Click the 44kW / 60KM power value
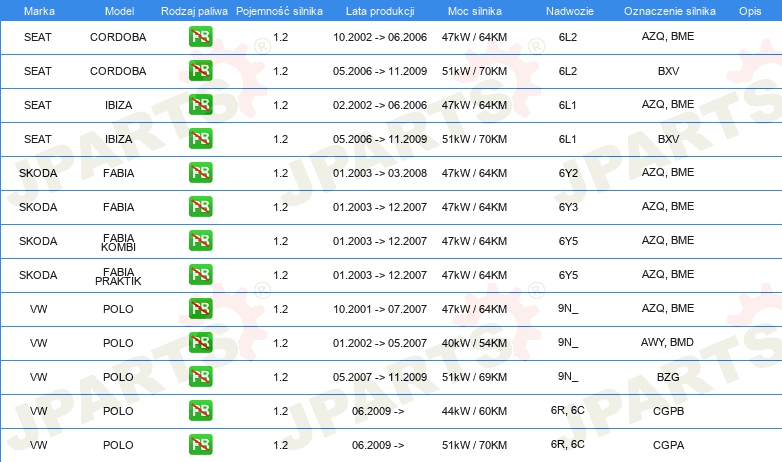Screen dimensions: 782x462 [474, 411]
